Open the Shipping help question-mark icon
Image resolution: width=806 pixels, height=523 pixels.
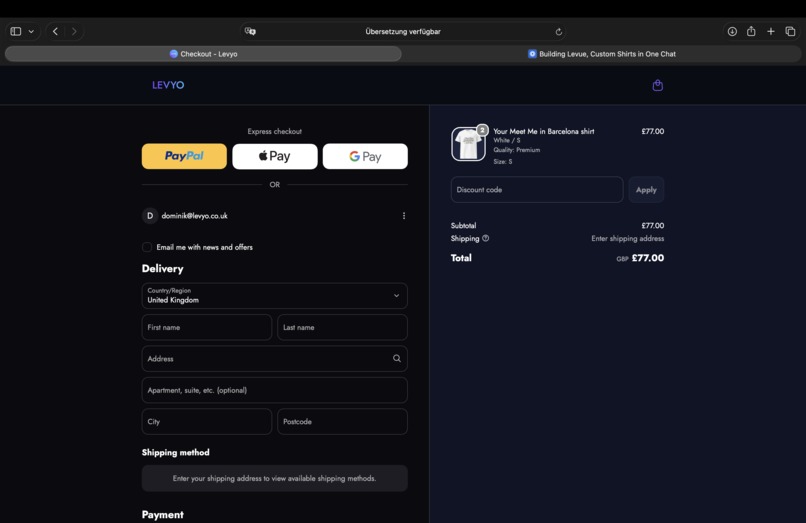(485, 238)
